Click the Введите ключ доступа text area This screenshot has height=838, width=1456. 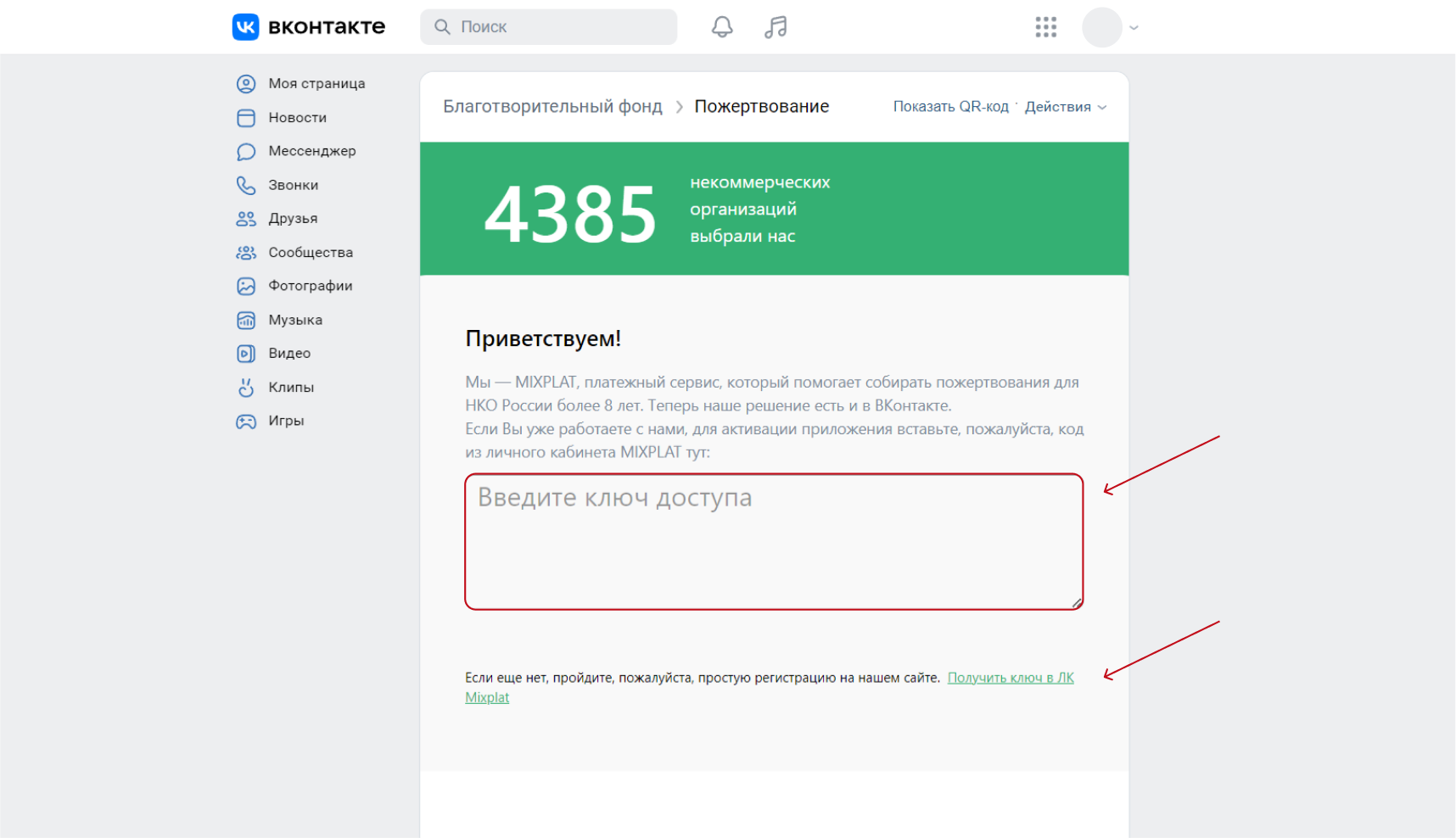774,542
